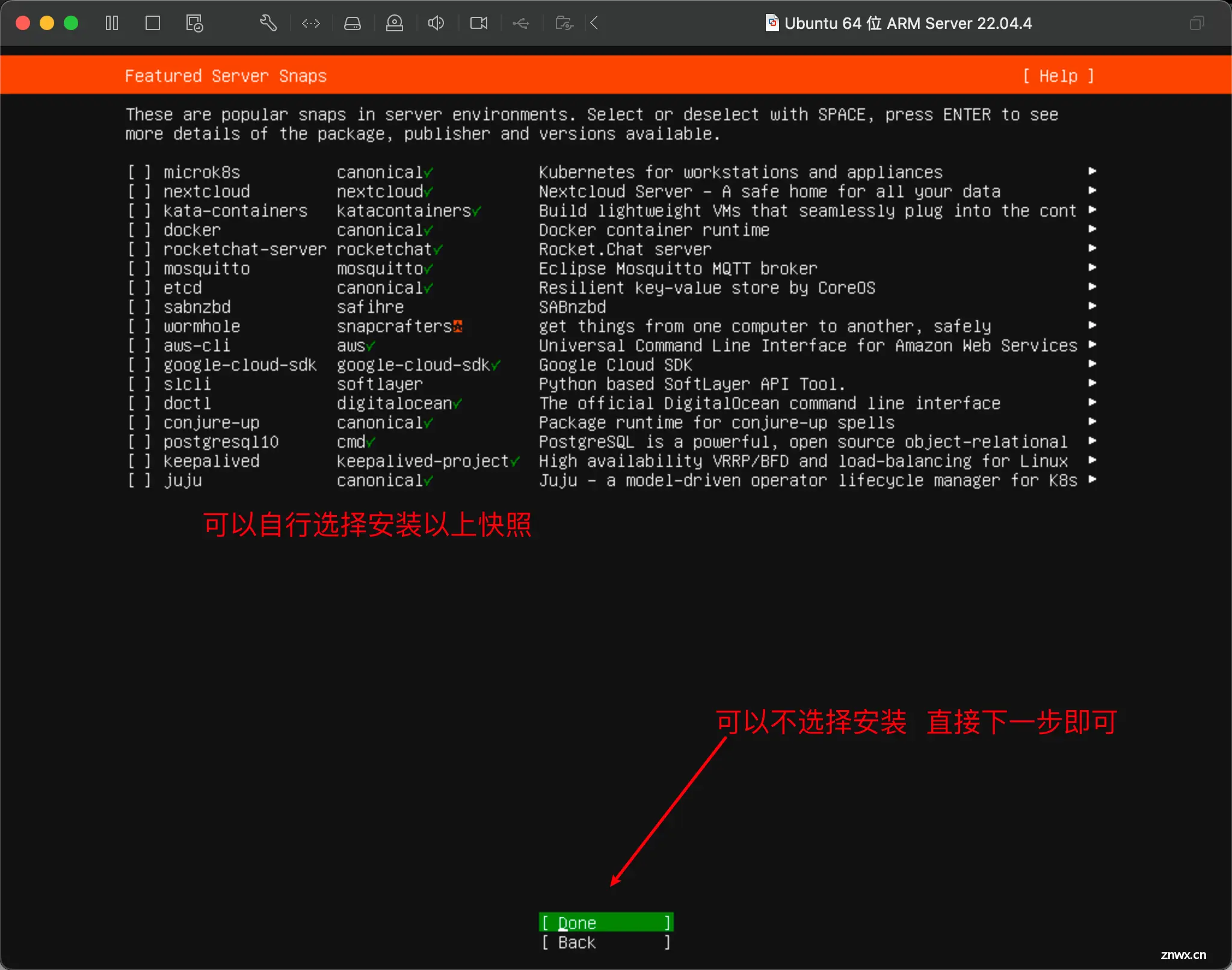The image size is (1232, 970).
Task: Collapse toolbar with left chevron icon
Action: tap(594, 23)
